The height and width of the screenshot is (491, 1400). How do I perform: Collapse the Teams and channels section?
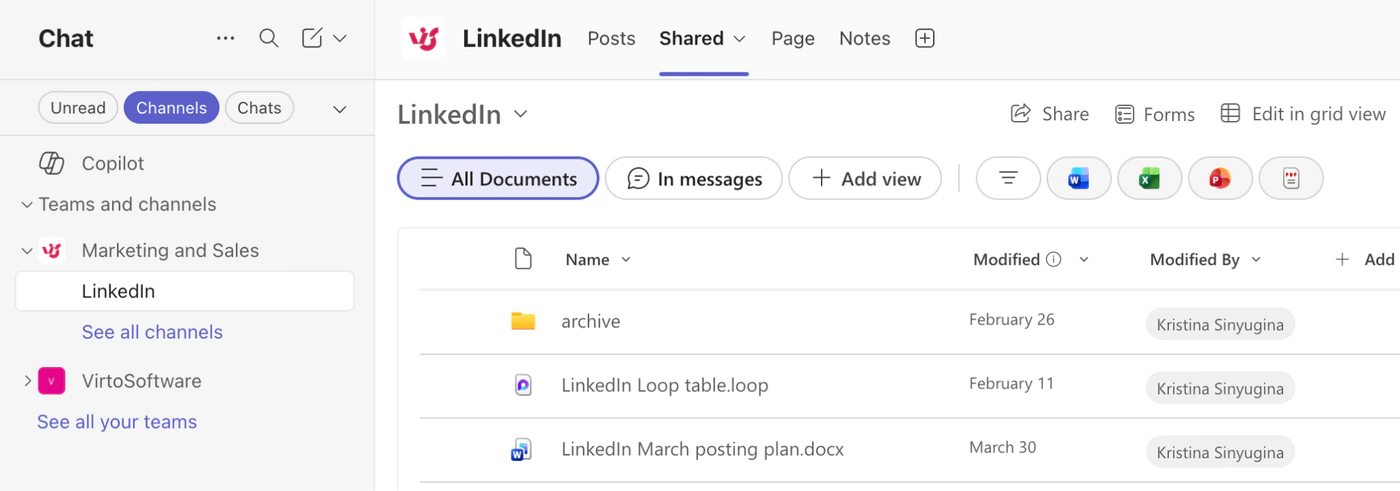(x=27, y=204)
